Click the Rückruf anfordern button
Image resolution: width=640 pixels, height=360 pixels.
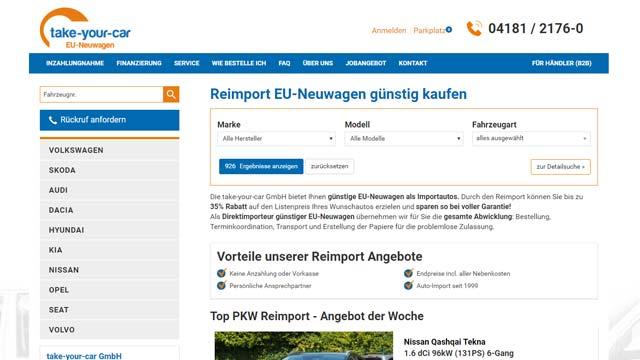109,120
